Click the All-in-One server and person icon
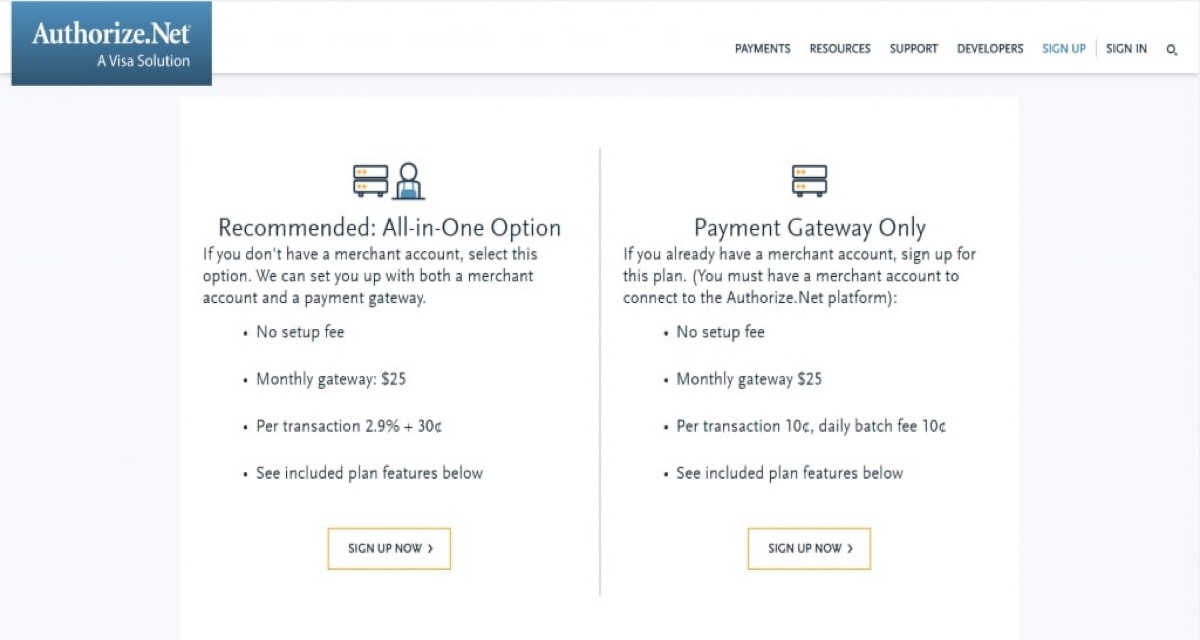 389,181
